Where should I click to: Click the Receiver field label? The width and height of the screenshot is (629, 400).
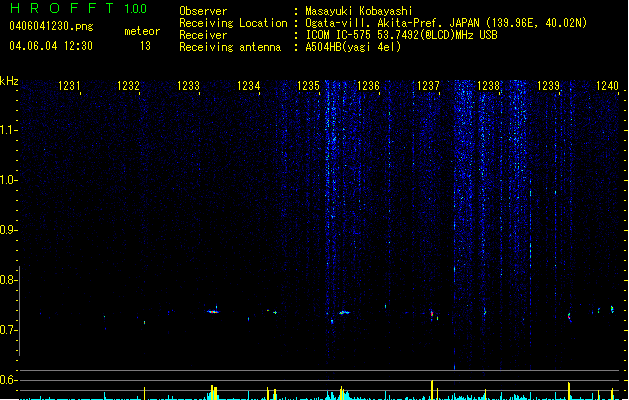[203, 35]
